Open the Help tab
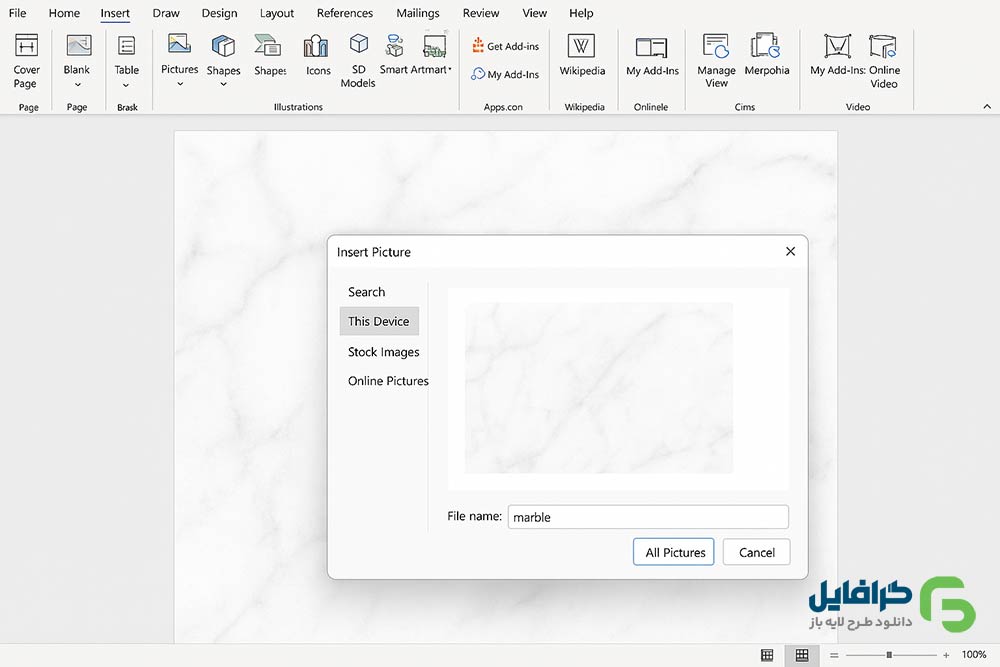 (581, 13)
